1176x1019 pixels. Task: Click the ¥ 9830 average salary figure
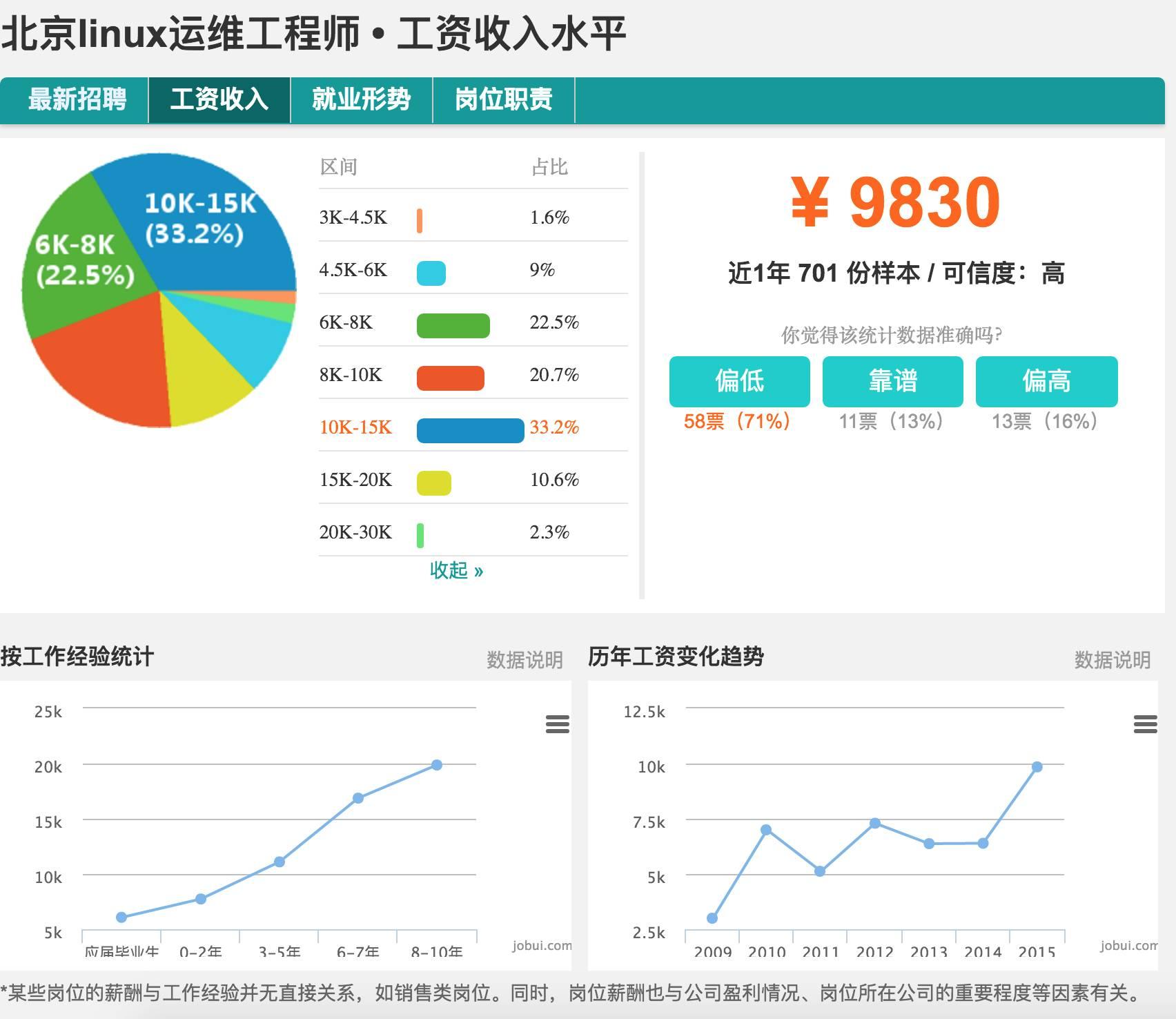[895, 202]
